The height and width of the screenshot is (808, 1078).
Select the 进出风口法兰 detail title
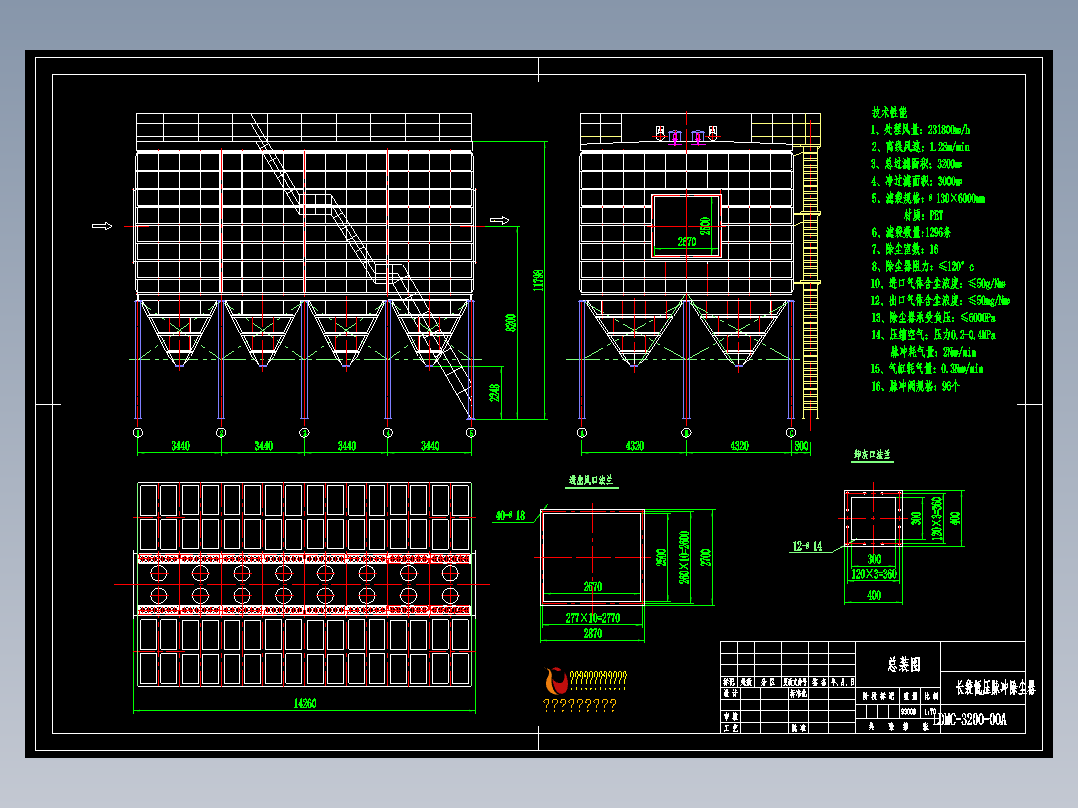click(x=591, y=480)
